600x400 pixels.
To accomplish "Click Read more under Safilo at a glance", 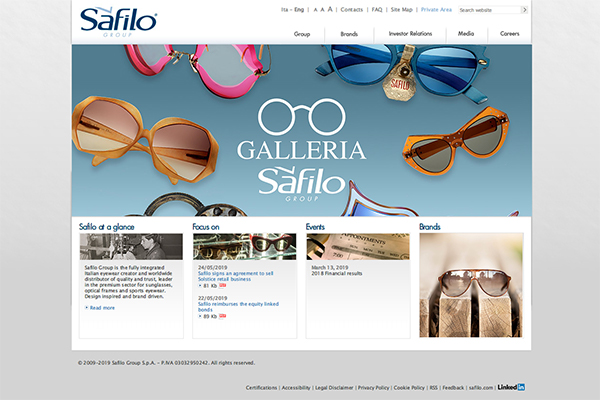I will [x=102, y=308].
